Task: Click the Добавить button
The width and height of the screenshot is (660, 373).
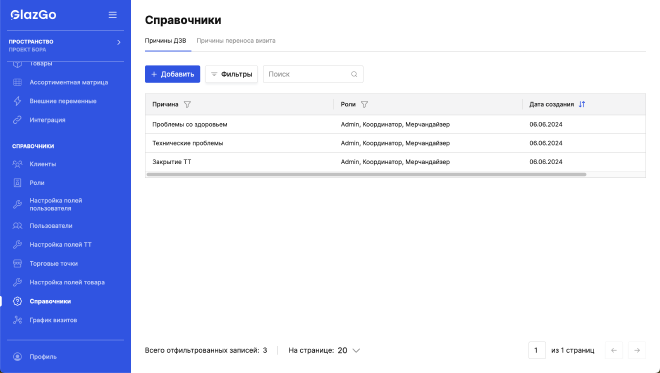Action: [x=173, y=74]
